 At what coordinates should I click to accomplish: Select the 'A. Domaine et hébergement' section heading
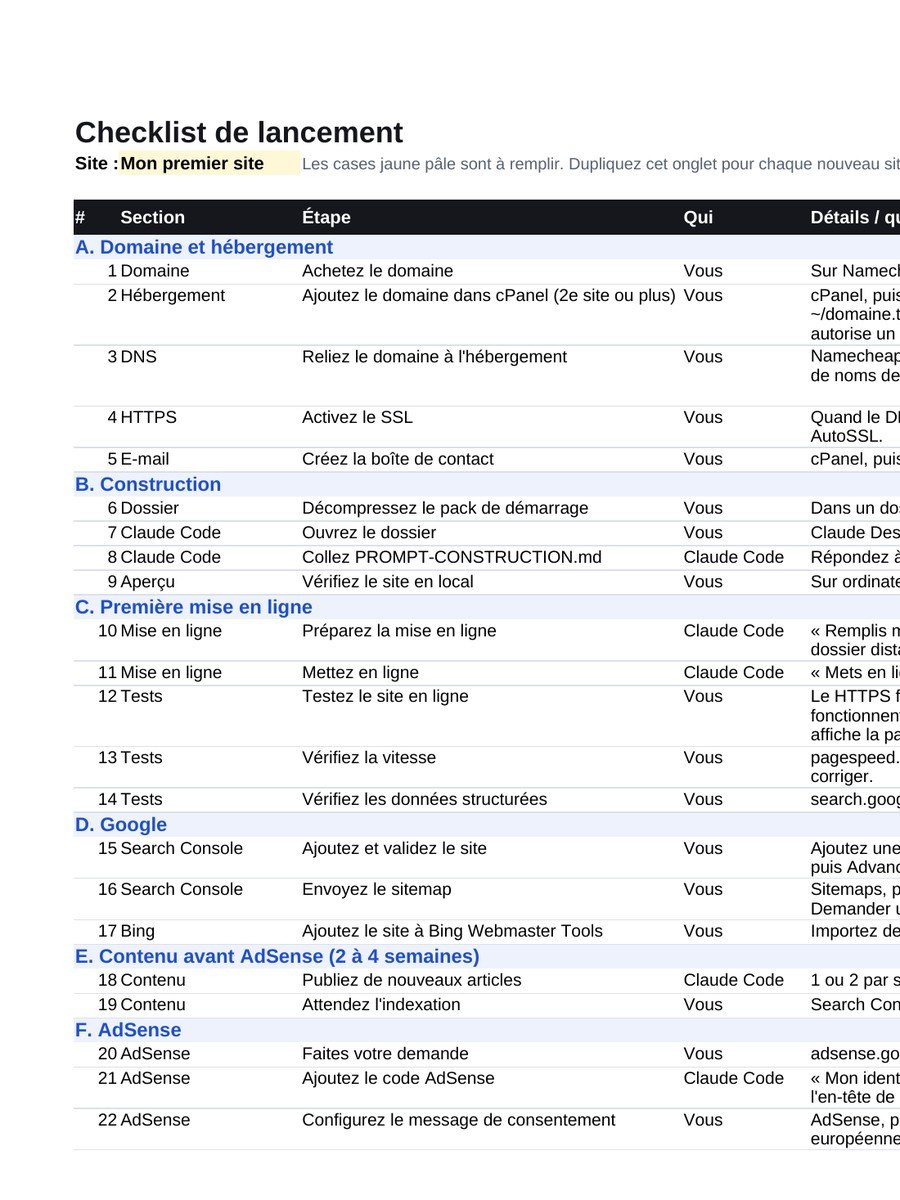click(x=204, y=247)
